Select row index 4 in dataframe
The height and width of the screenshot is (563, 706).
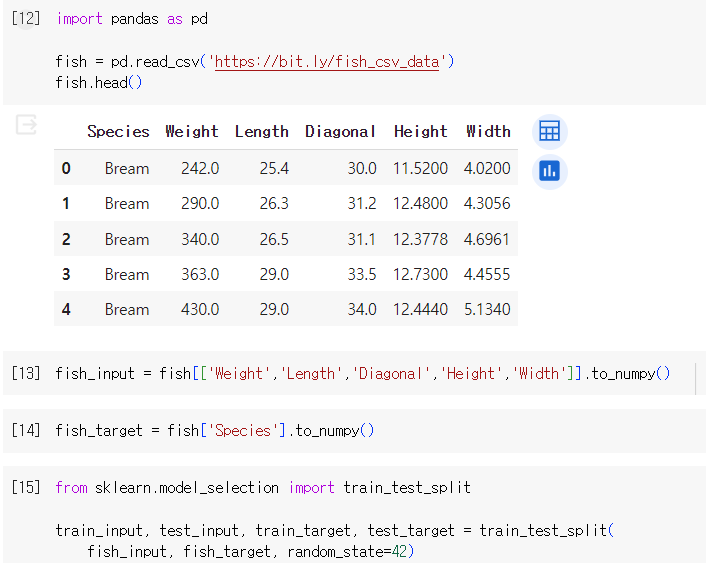[66, 309]
